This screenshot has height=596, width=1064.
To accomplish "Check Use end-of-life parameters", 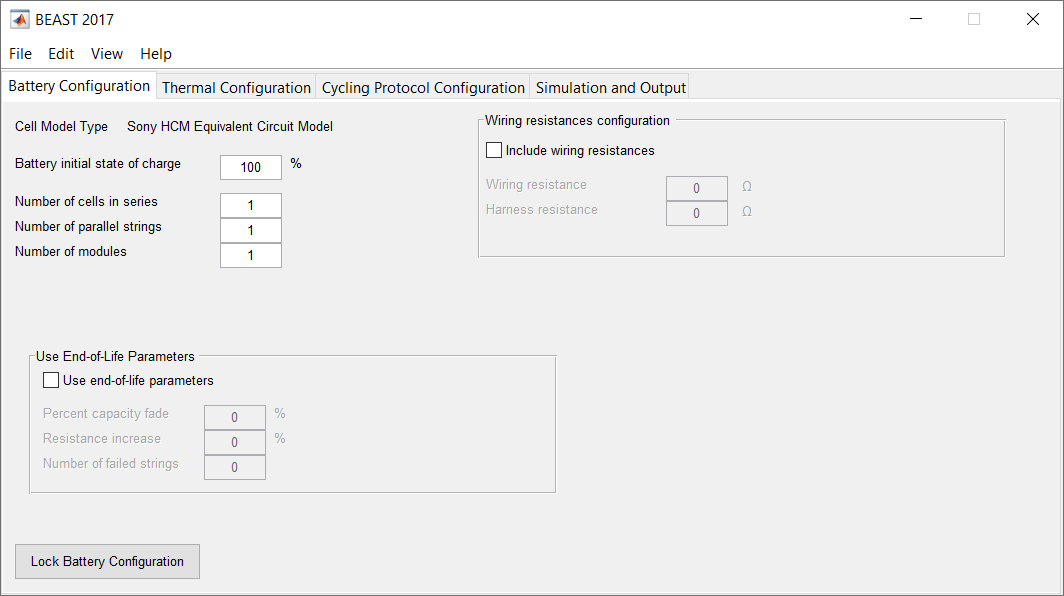I will point(51,379).
